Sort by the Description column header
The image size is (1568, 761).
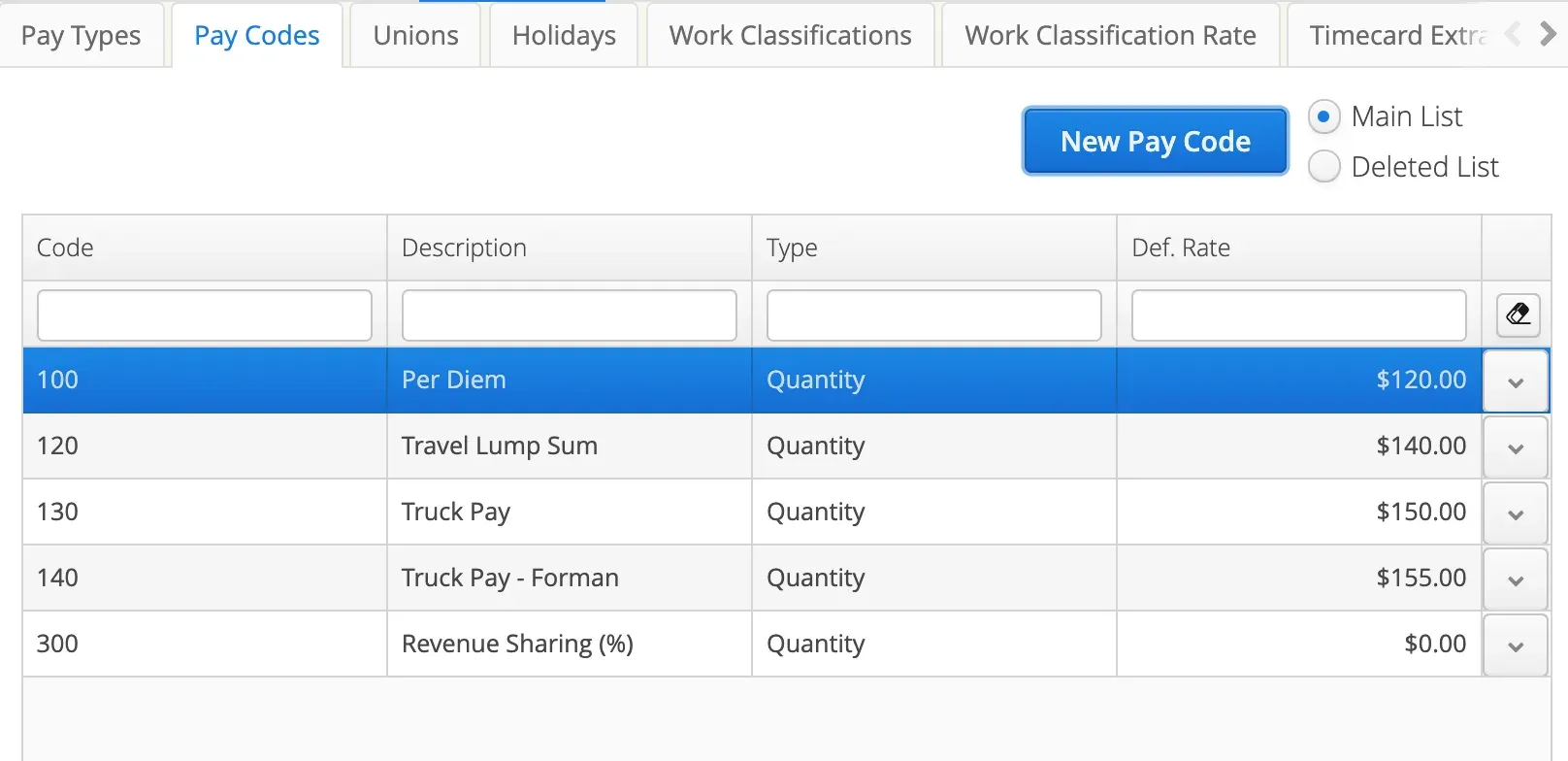click(x=570, y=248)
